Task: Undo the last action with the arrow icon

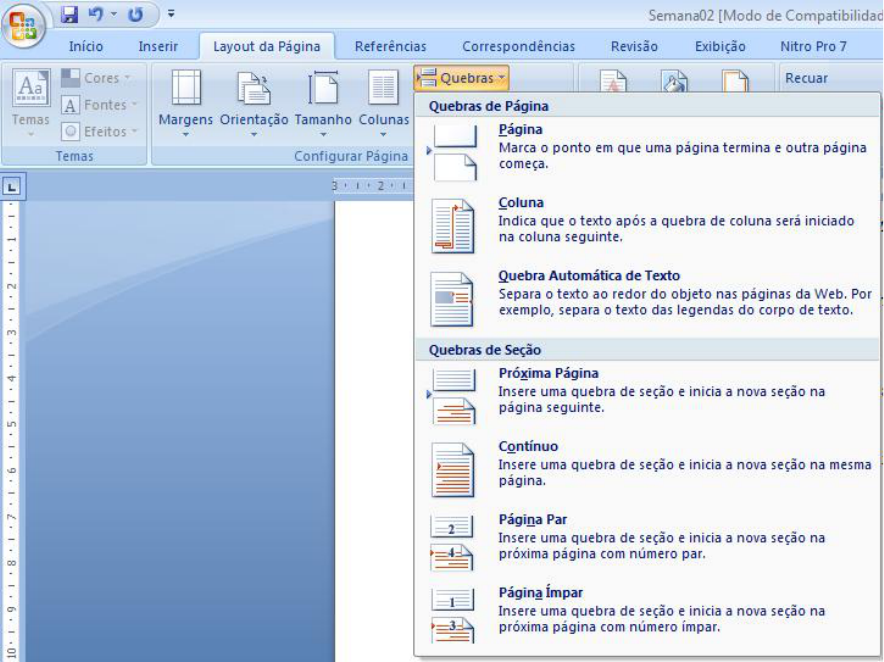Action: coord(95,15)
